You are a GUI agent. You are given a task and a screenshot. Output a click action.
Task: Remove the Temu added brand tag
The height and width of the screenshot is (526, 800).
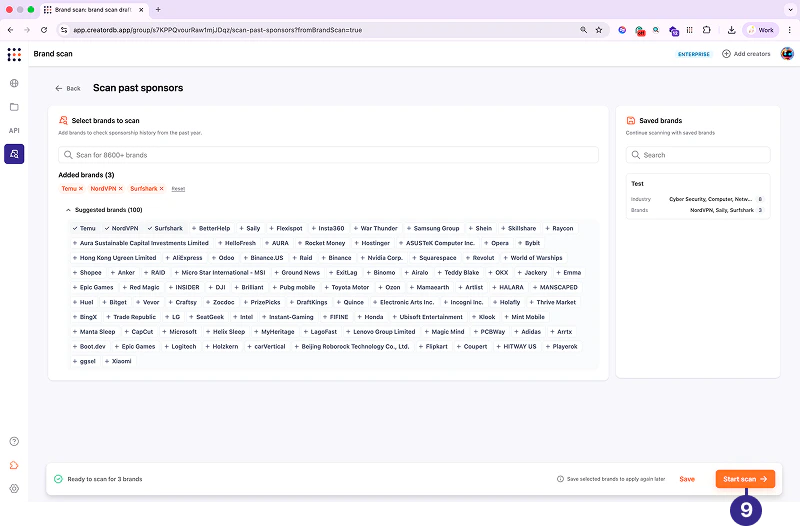[x=81, y=189]
